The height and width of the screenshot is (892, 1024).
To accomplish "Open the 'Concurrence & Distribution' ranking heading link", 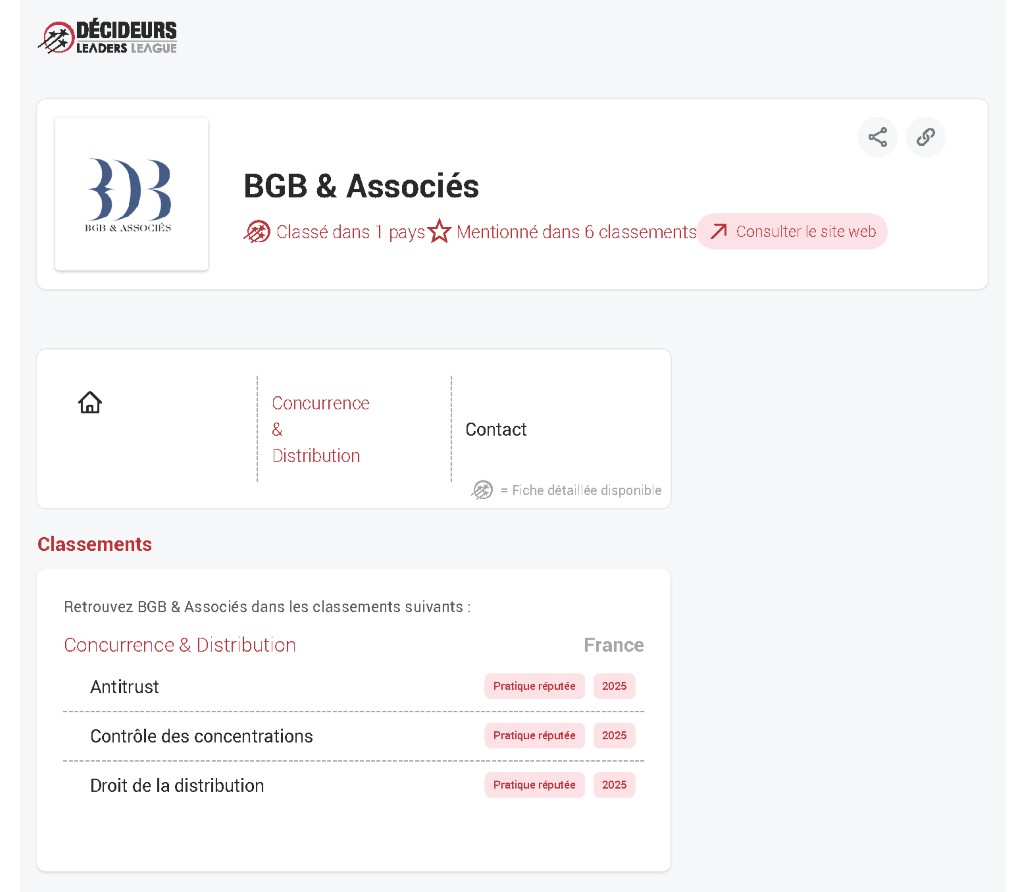I will click(x=180, y=645).
